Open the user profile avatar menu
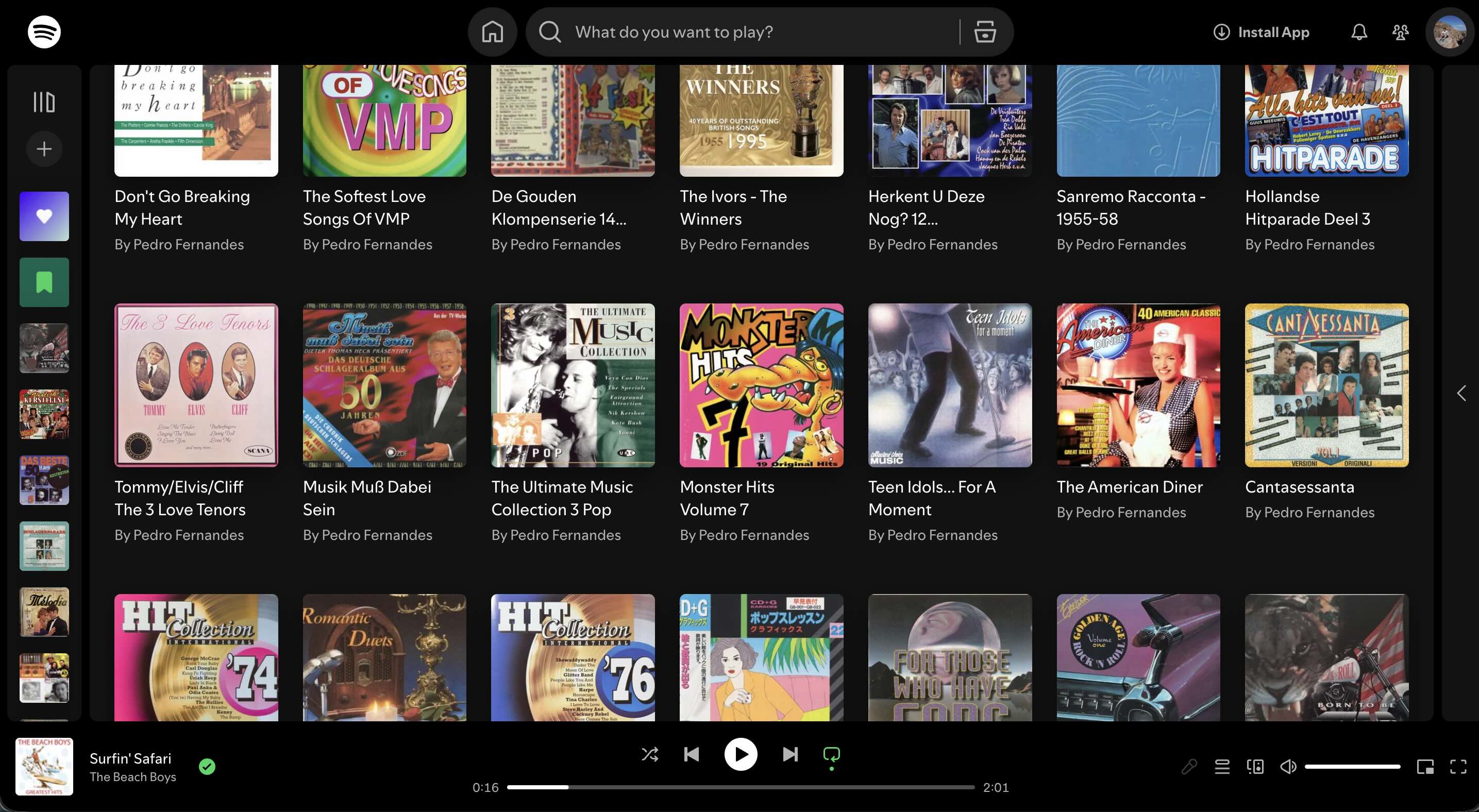Viewport: 1479px width, 812px height. (x=1449, y=32)
